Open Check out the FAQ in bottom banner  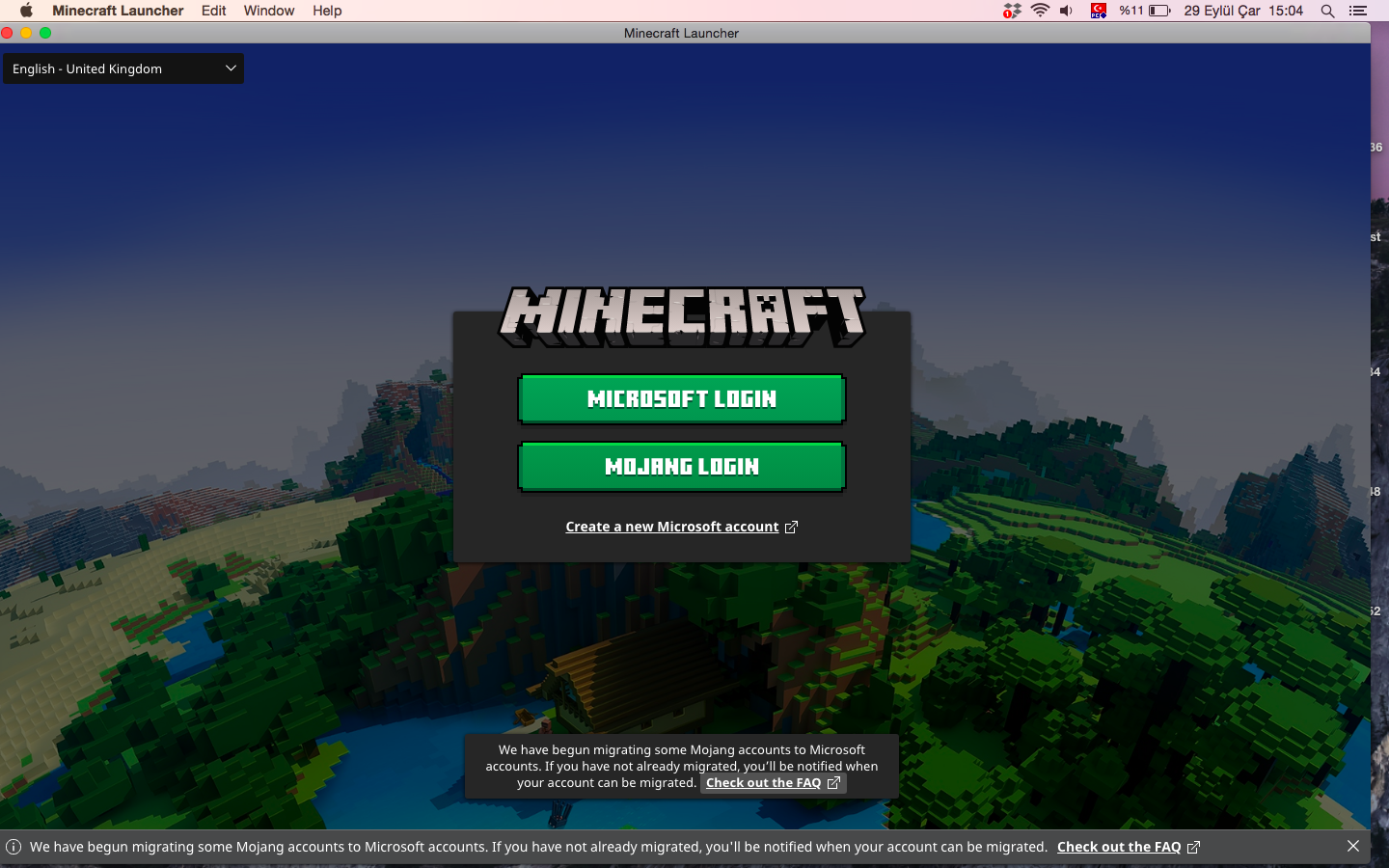tap(1129, 847)
